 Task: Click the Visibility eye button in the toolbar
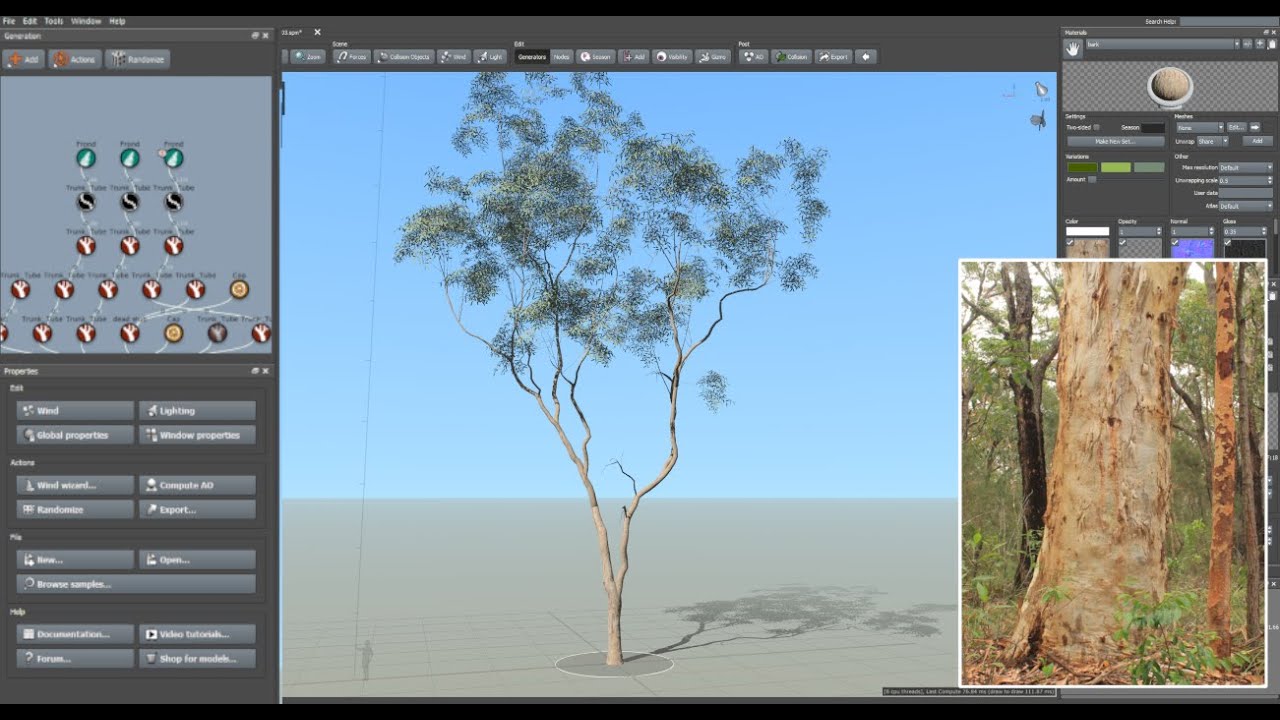[x=672, y=57]
